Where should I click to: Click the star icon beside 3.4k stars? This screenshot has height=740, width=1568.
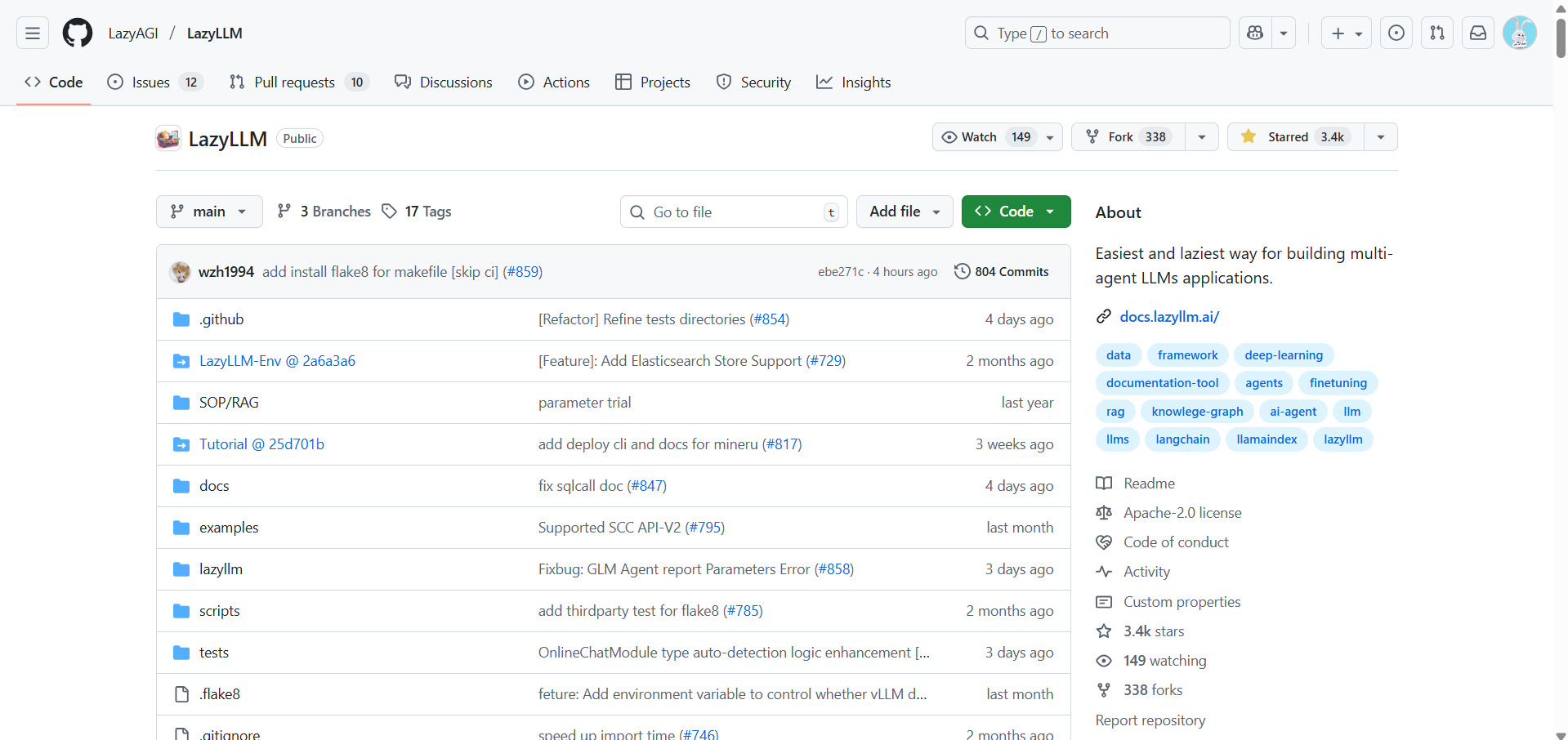[x=1104, y=631]
